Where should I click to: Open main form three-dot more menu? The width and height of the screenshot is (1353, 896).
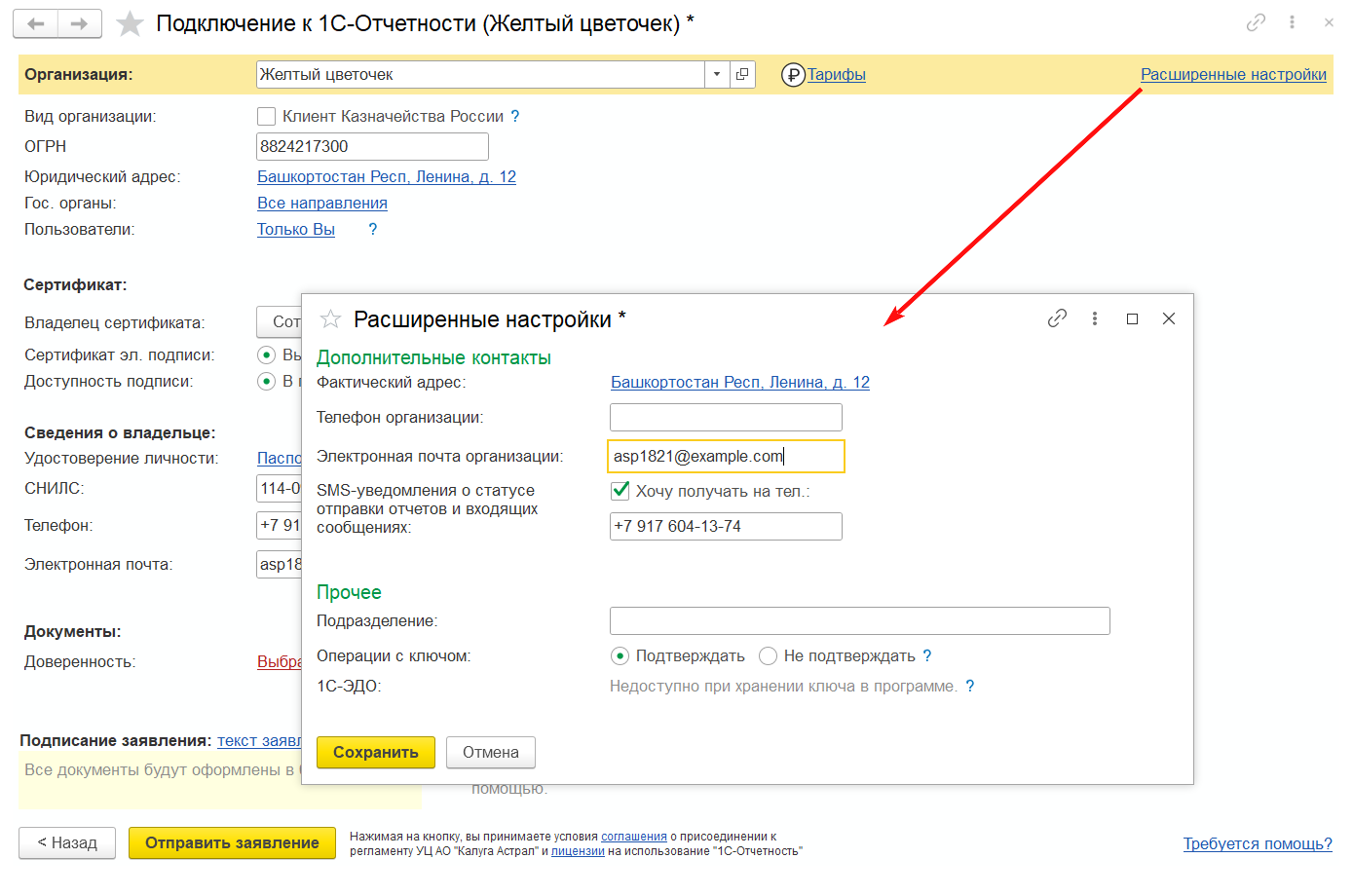1292,22
